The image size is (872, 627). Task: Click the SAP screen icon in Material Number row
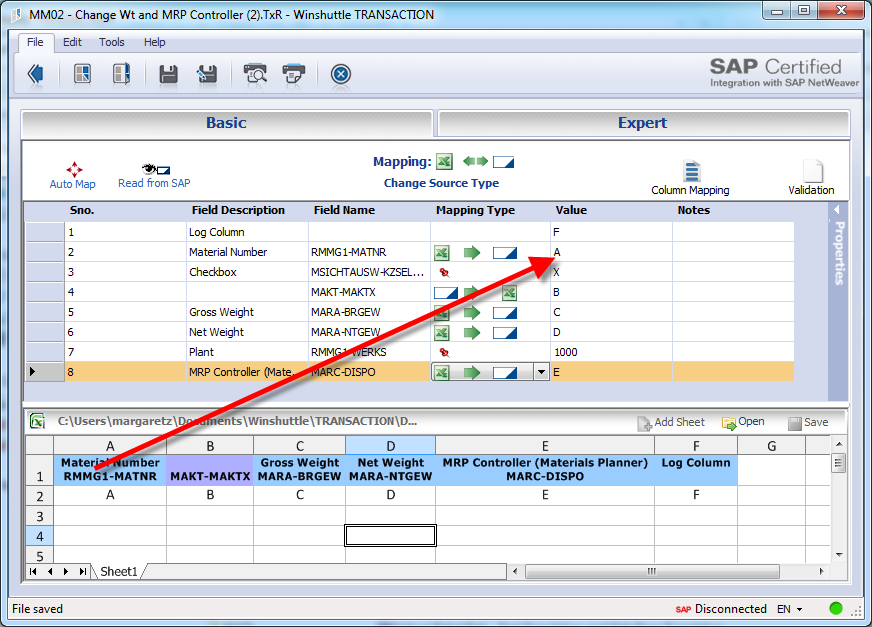click(x=505, y=253)
